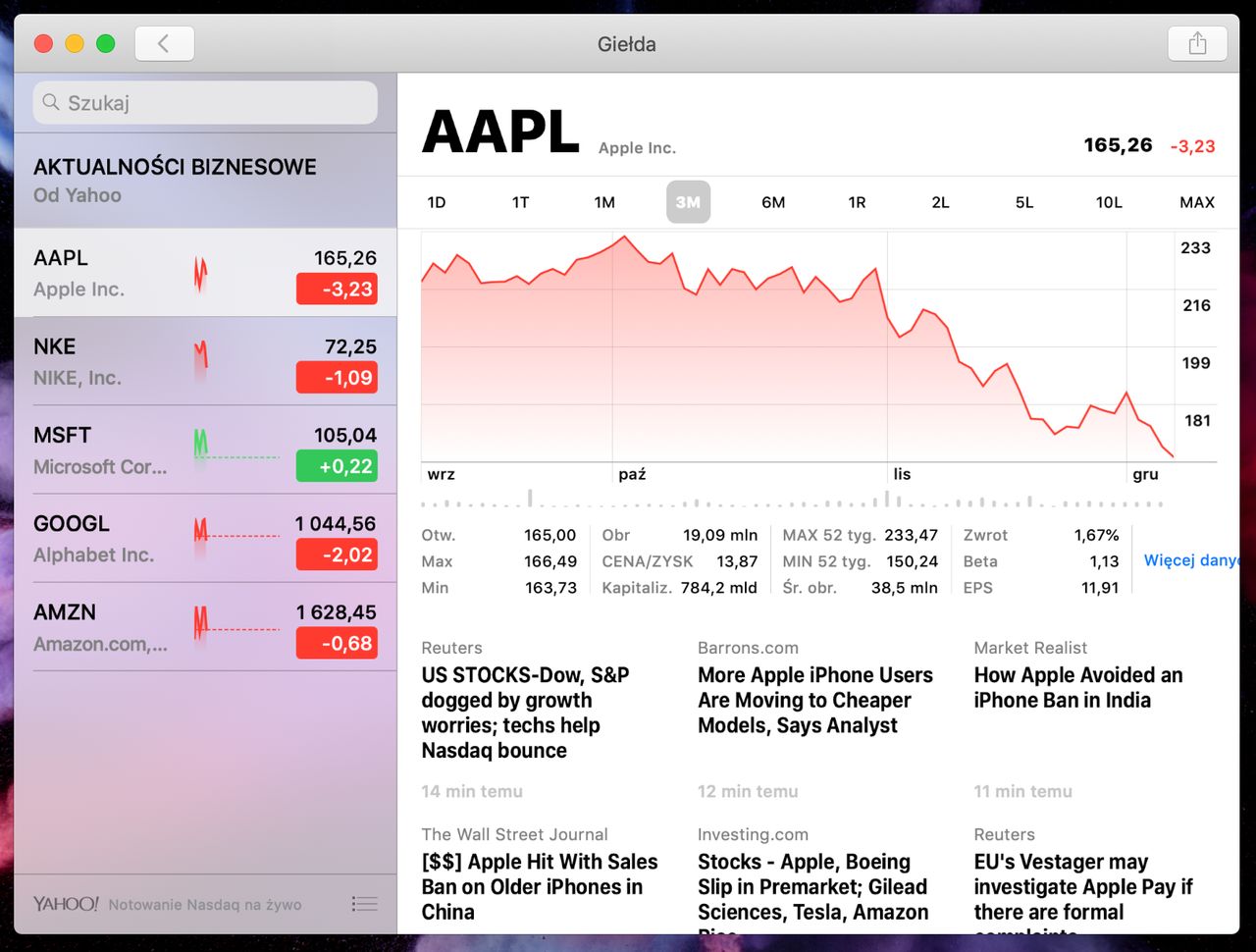Click the share icon in the title bar
This screenshot has width=1256, height=952.
click(1197, 43)
